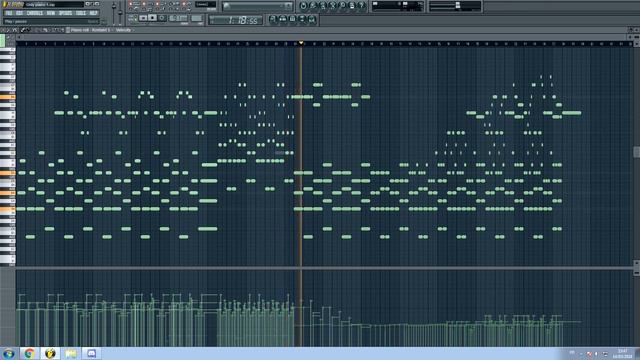Viewport: 640px width, 360px height.
Task: Click the output level monitor panel
Action: click(455, 6)
